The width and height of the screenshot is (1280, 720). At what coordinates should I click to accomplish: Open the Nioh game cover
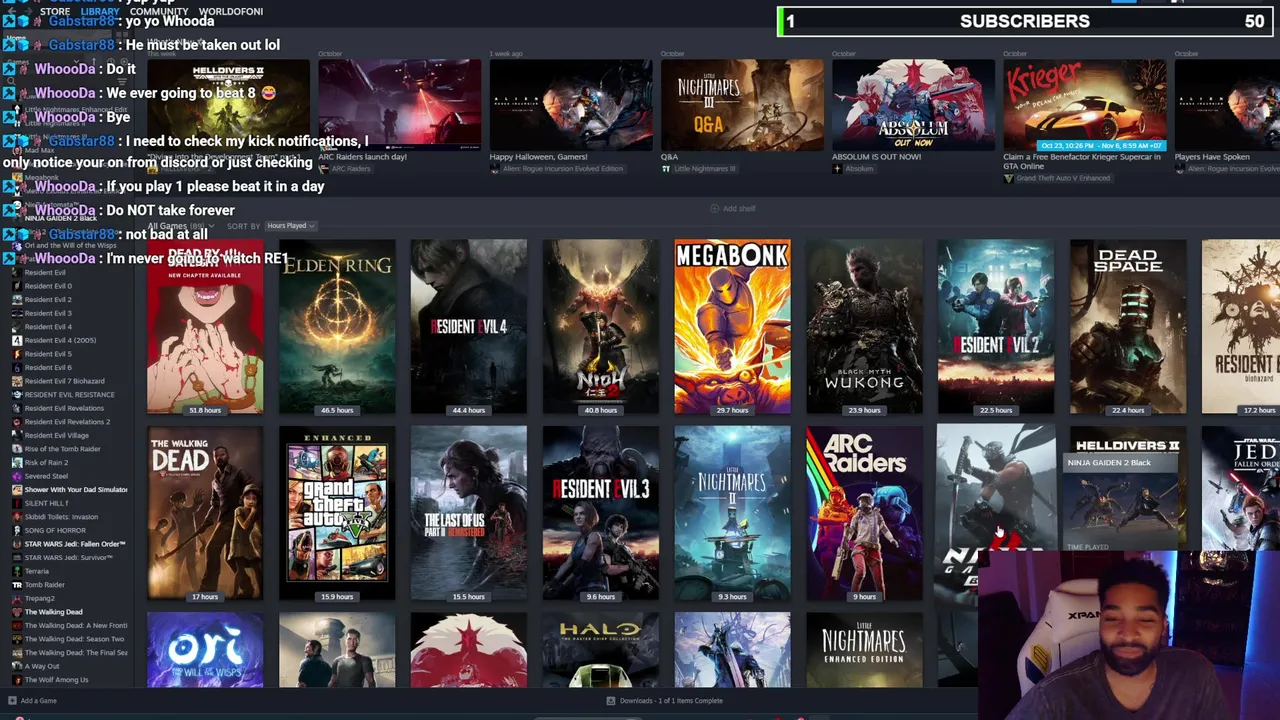(600, 327)
